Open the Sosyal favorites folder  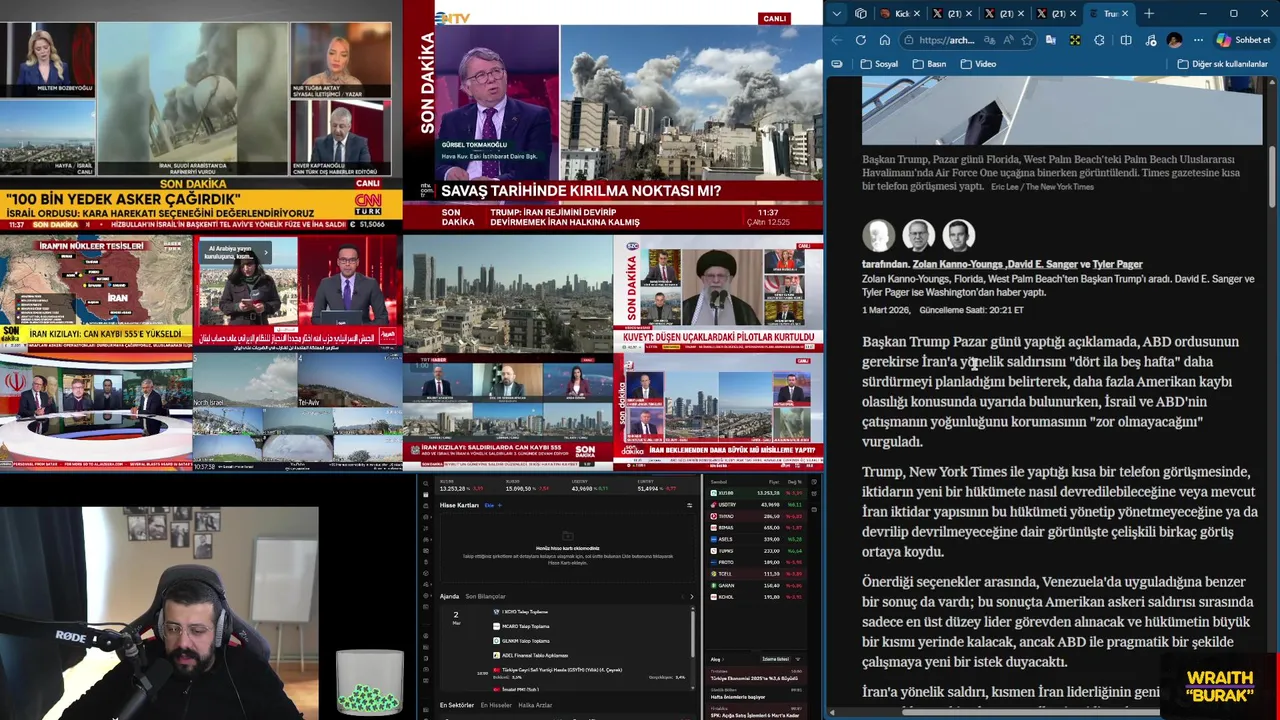(879, 64)
